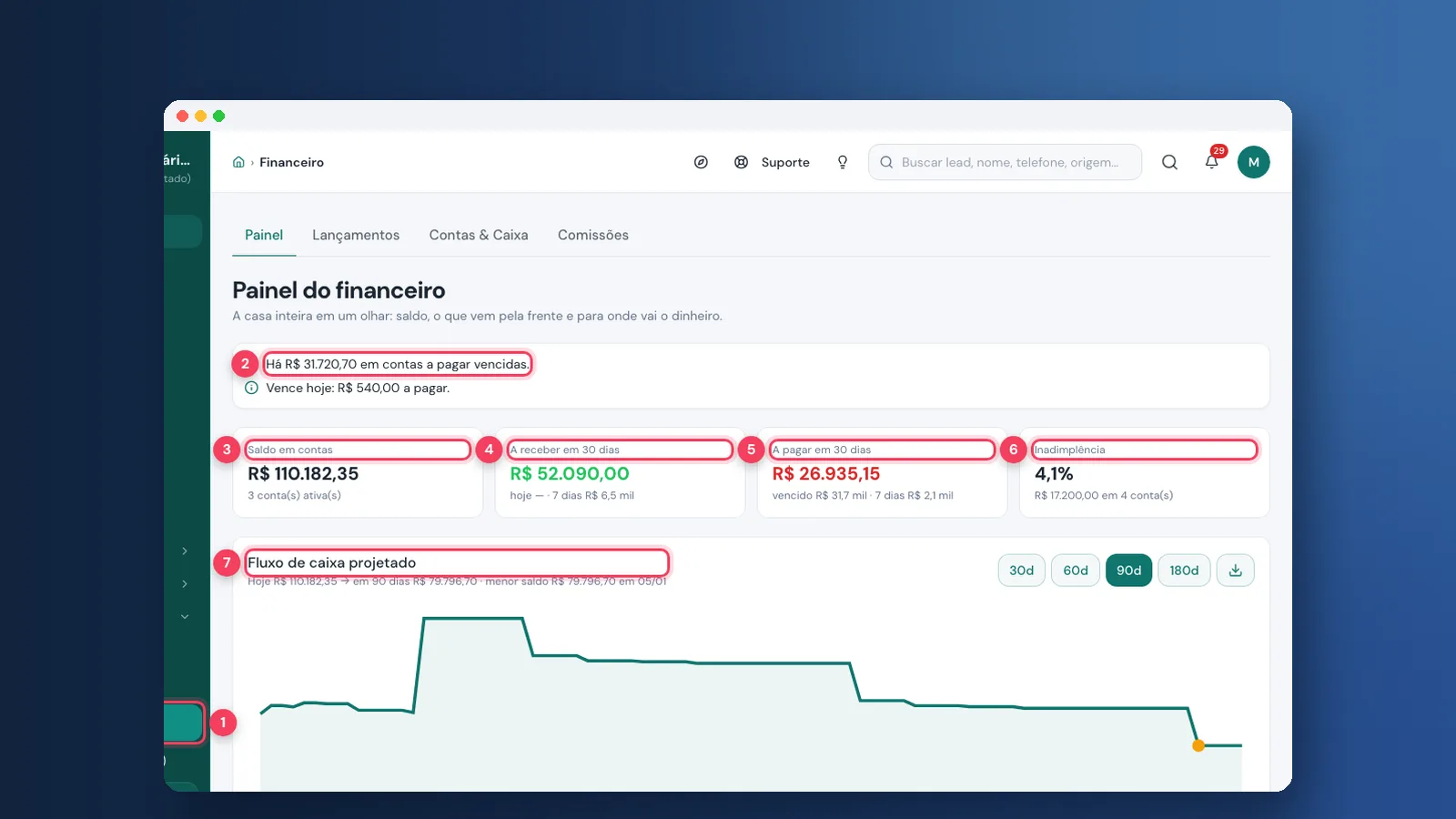The width and height of the screenshot is (1456, 819).
Task: Click Financeiro in the breadcrumb
Action: pos(292,162)
